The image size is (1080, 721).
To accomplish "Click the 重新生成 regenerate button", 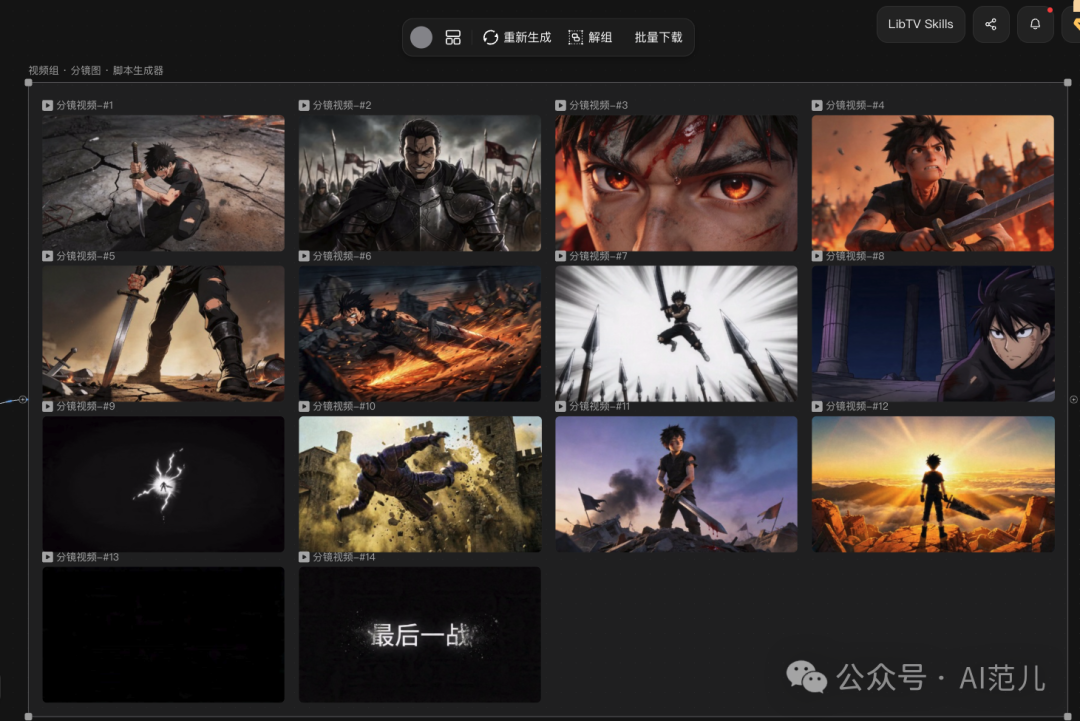I will click(517, 37).
